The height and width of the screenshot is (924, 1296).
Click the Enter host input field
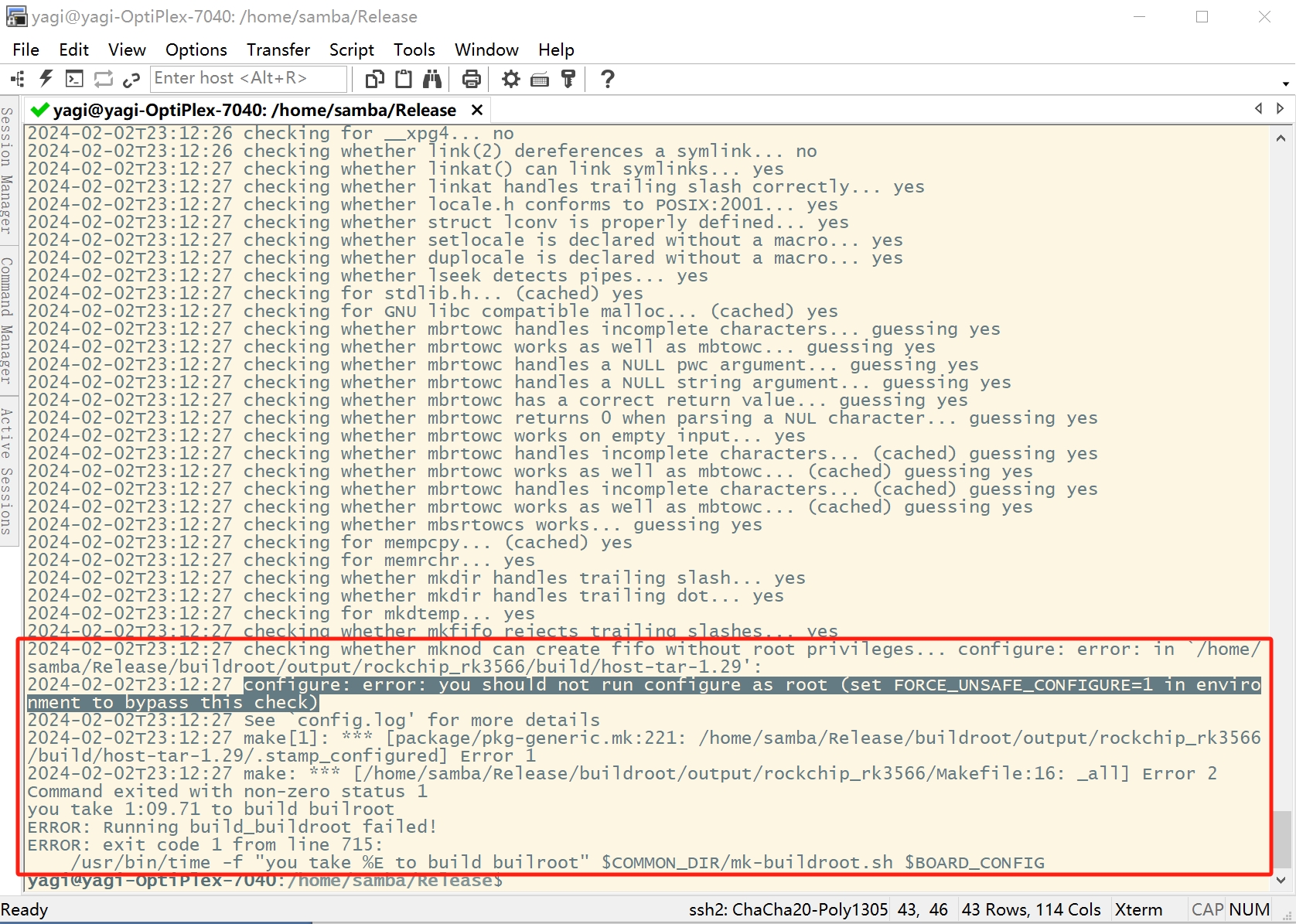pyautogui.click(x=247, y=78)
